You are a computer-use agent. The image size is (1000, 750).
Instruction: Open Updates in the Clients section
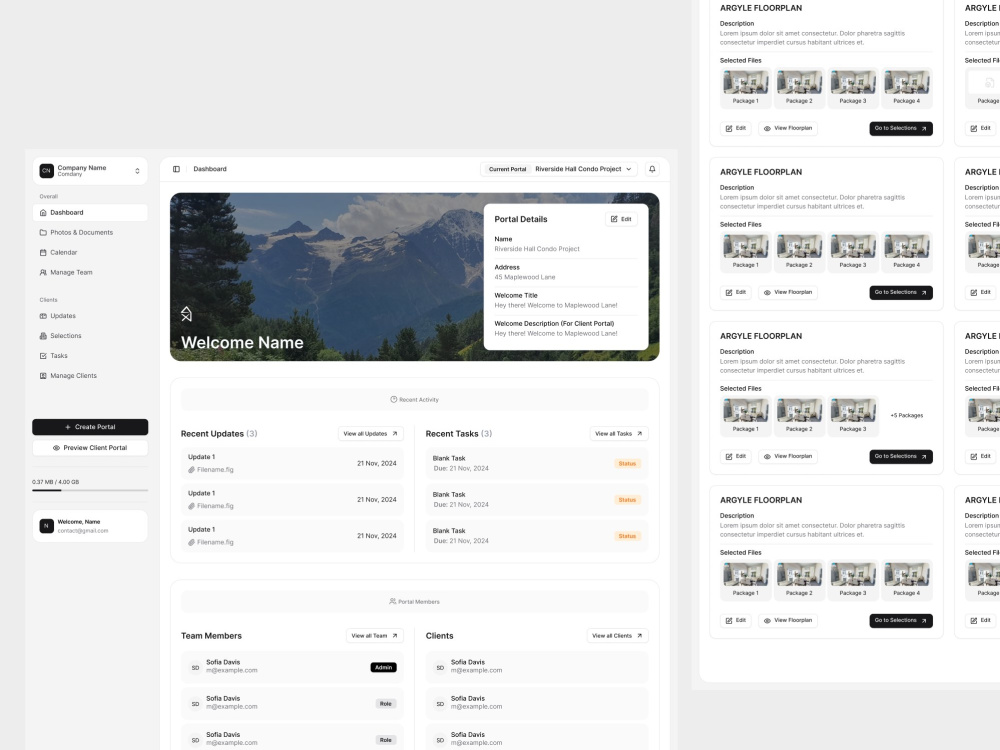click(90, 316)
